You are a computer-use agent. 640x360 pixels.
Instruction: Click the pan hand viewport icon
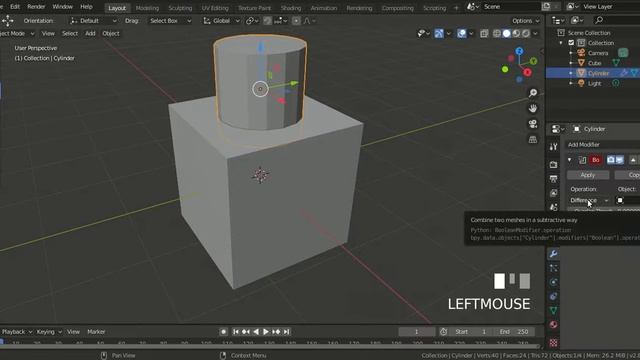[x=533, y=109]
